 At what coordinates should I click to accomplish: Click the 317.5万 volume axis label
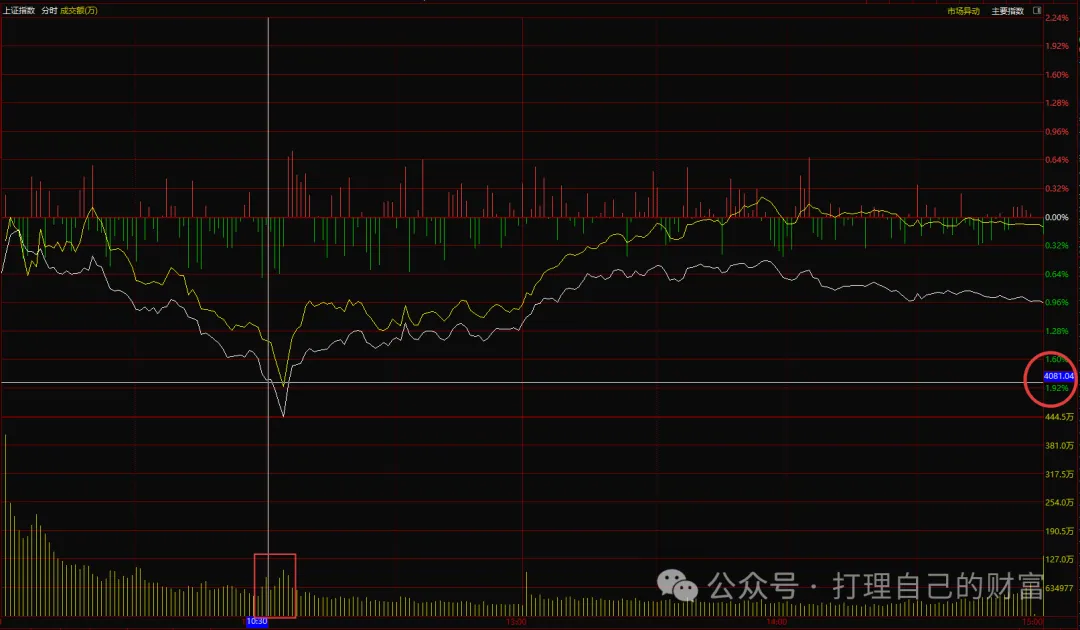pos(1059,474)
